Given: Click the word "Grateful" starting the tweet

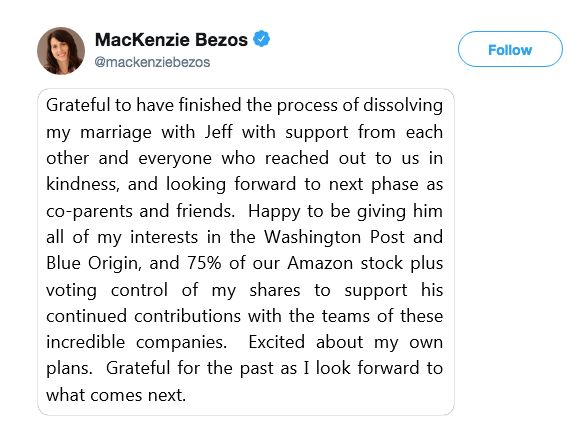Looking at the screenshot, I should tap(78, 105).
